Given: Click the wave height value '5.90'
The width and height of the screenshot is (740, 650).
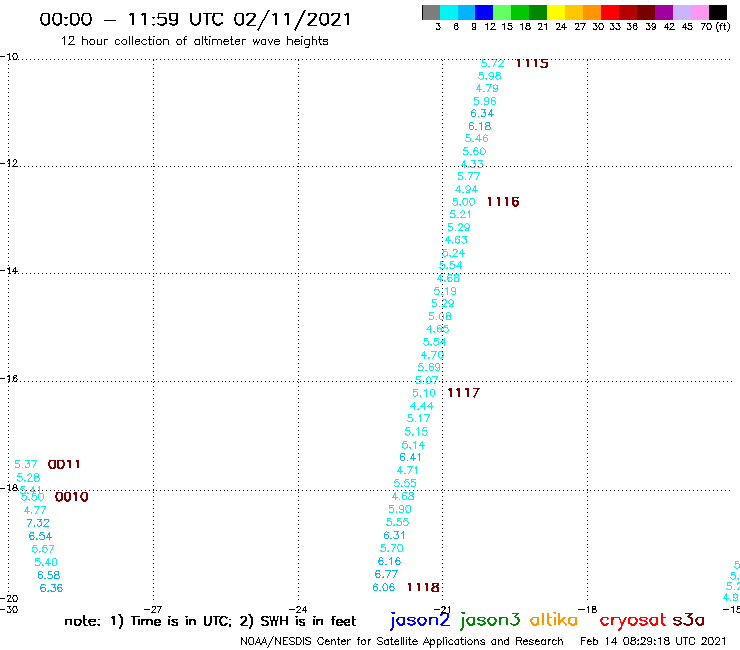Looking at the screenshot, I should point(400,509).
